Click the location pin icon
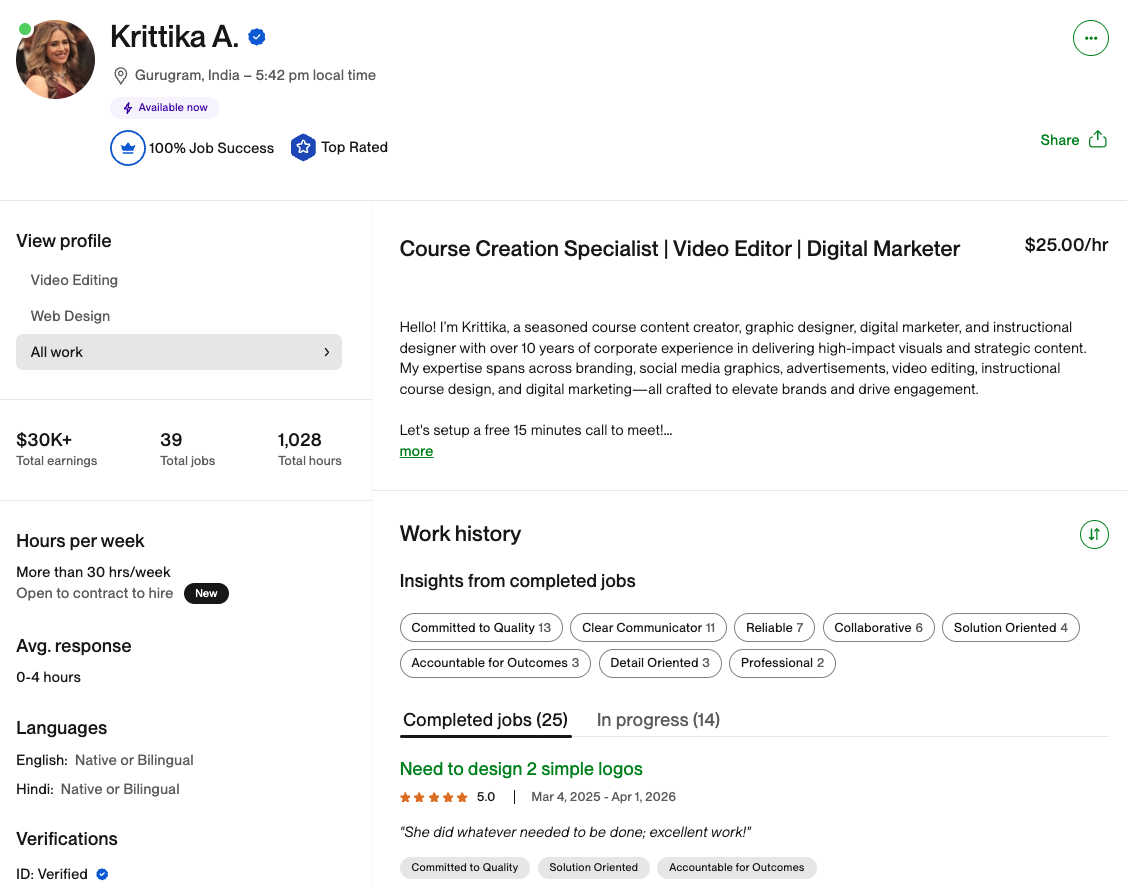 (x=121, y=76)
